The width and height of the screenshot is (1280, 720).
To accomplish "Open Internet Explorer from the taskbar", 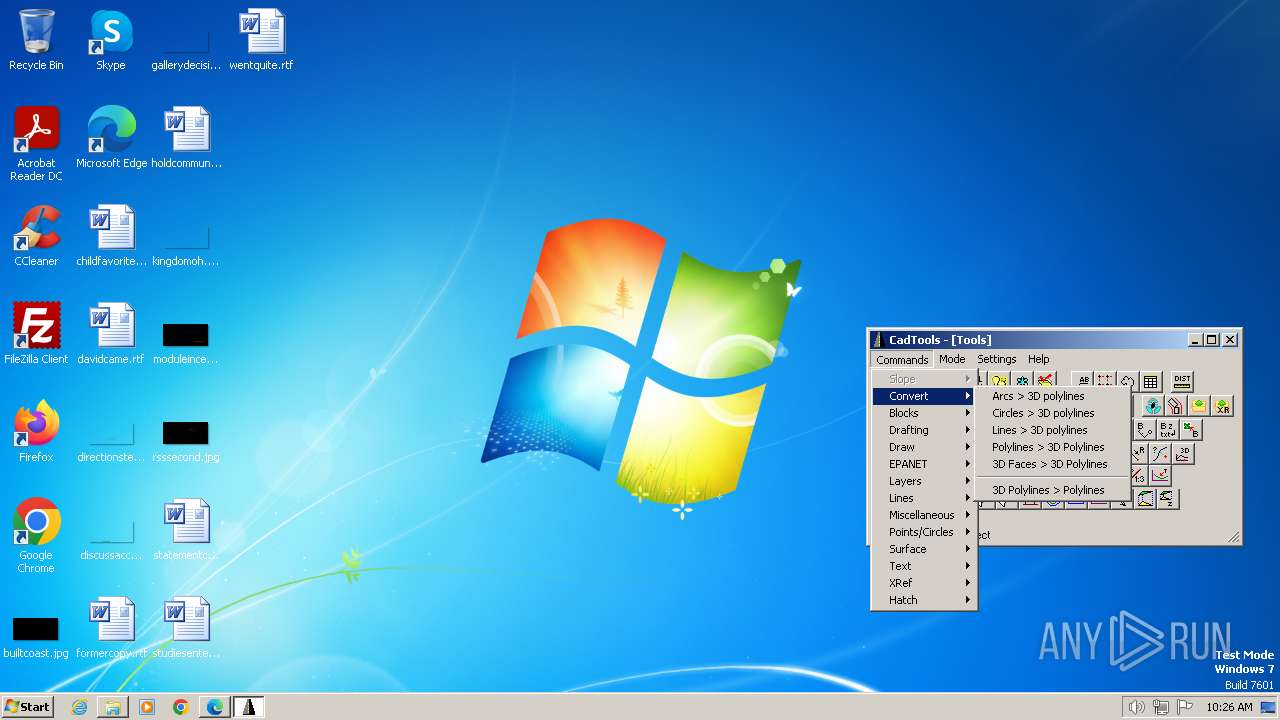I will (79, 707).
